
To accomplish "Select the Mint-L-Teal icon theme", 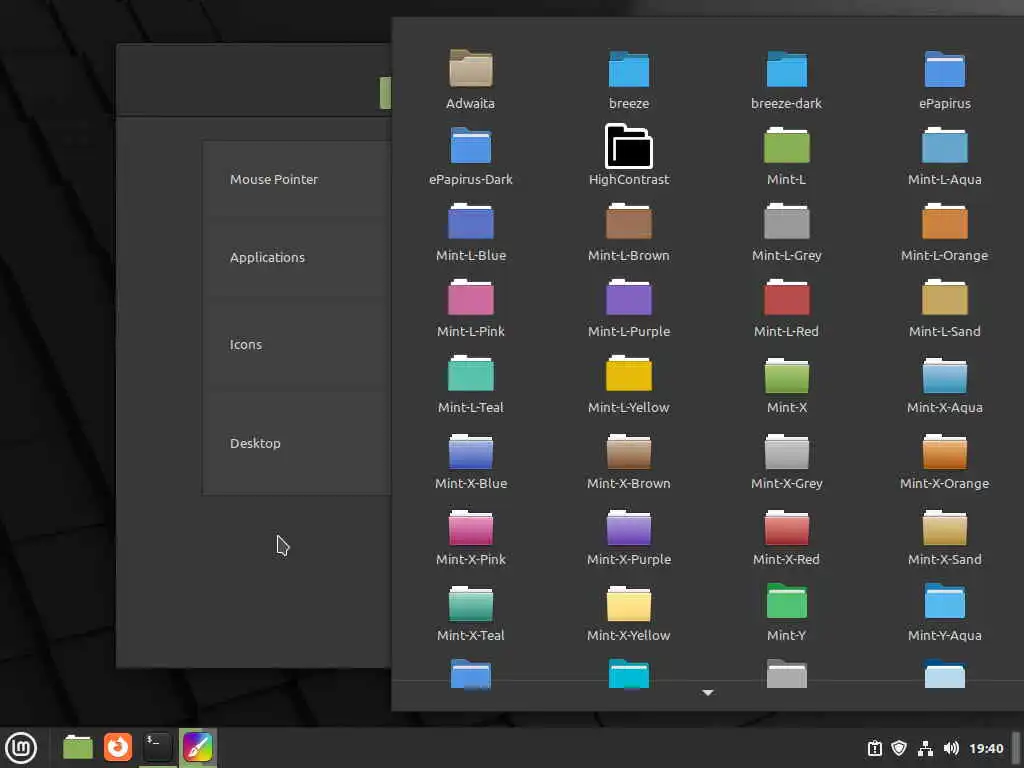I will [x=470, y=384].
